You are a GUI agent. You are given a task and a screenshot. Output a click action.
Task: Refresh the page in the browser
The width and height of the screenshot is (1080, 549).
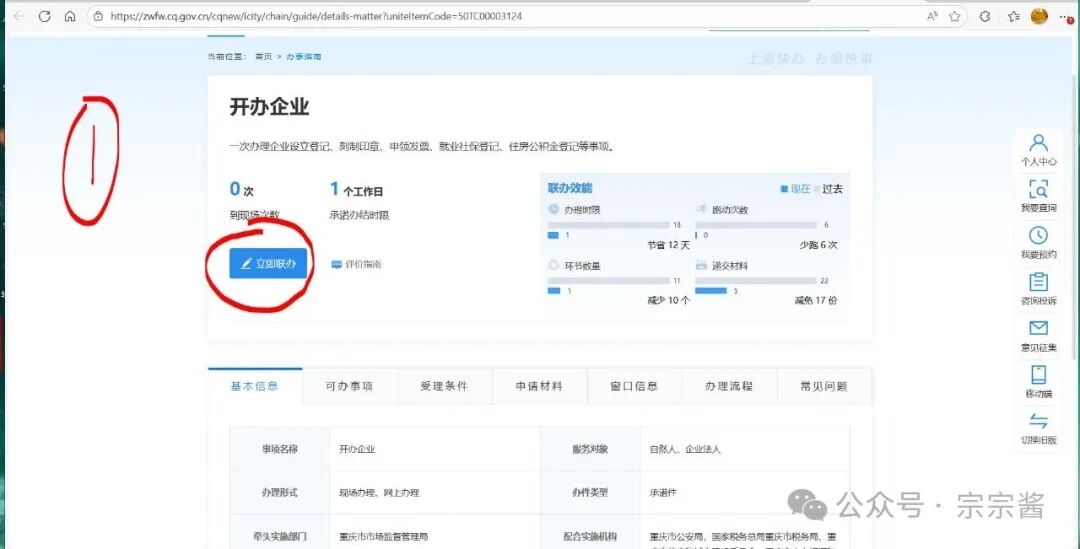point(45,16)
